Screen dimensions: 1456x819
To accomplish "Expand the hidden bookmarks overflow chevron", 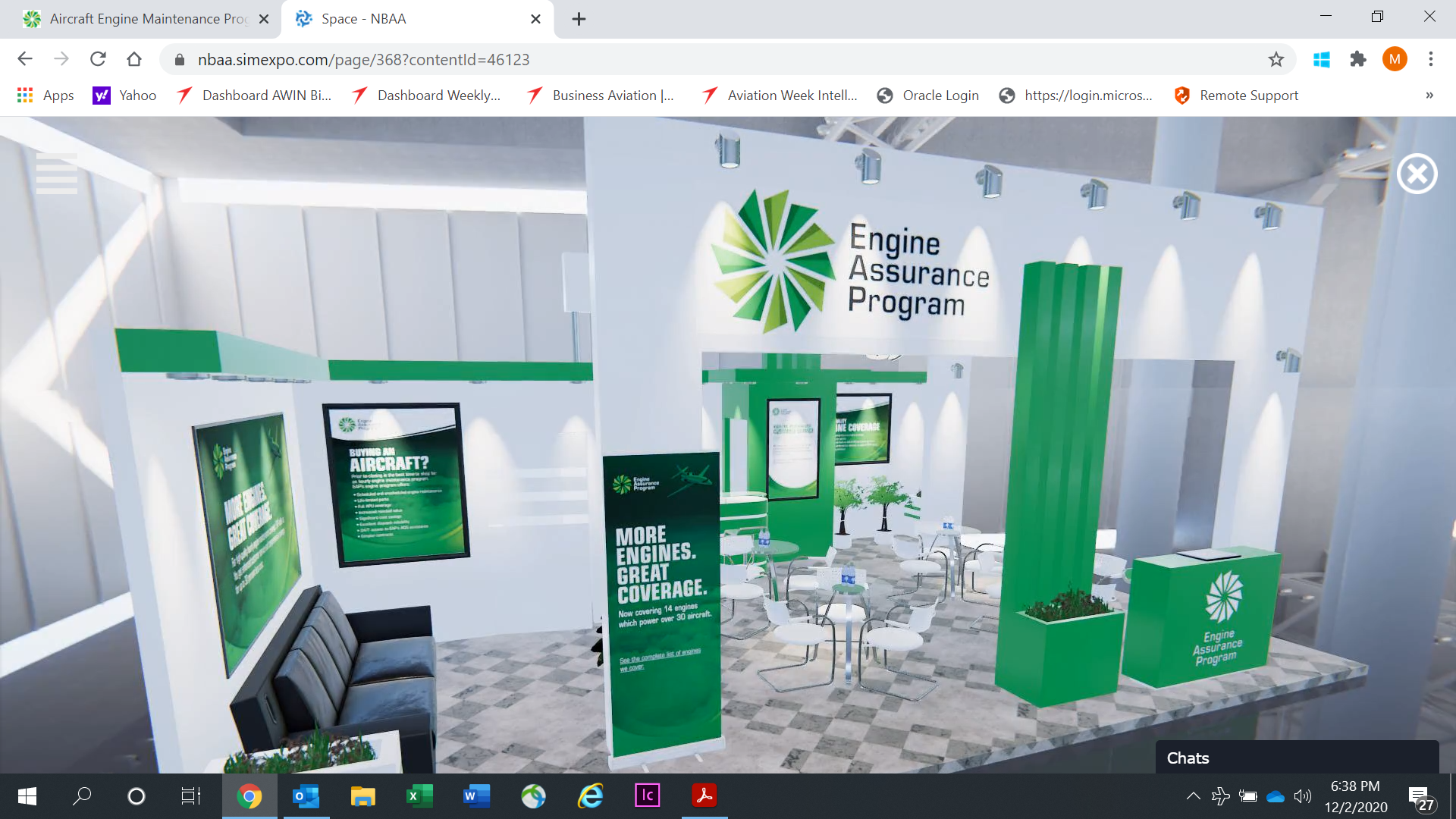I will pyautogui.click(x=1429, y=96).
